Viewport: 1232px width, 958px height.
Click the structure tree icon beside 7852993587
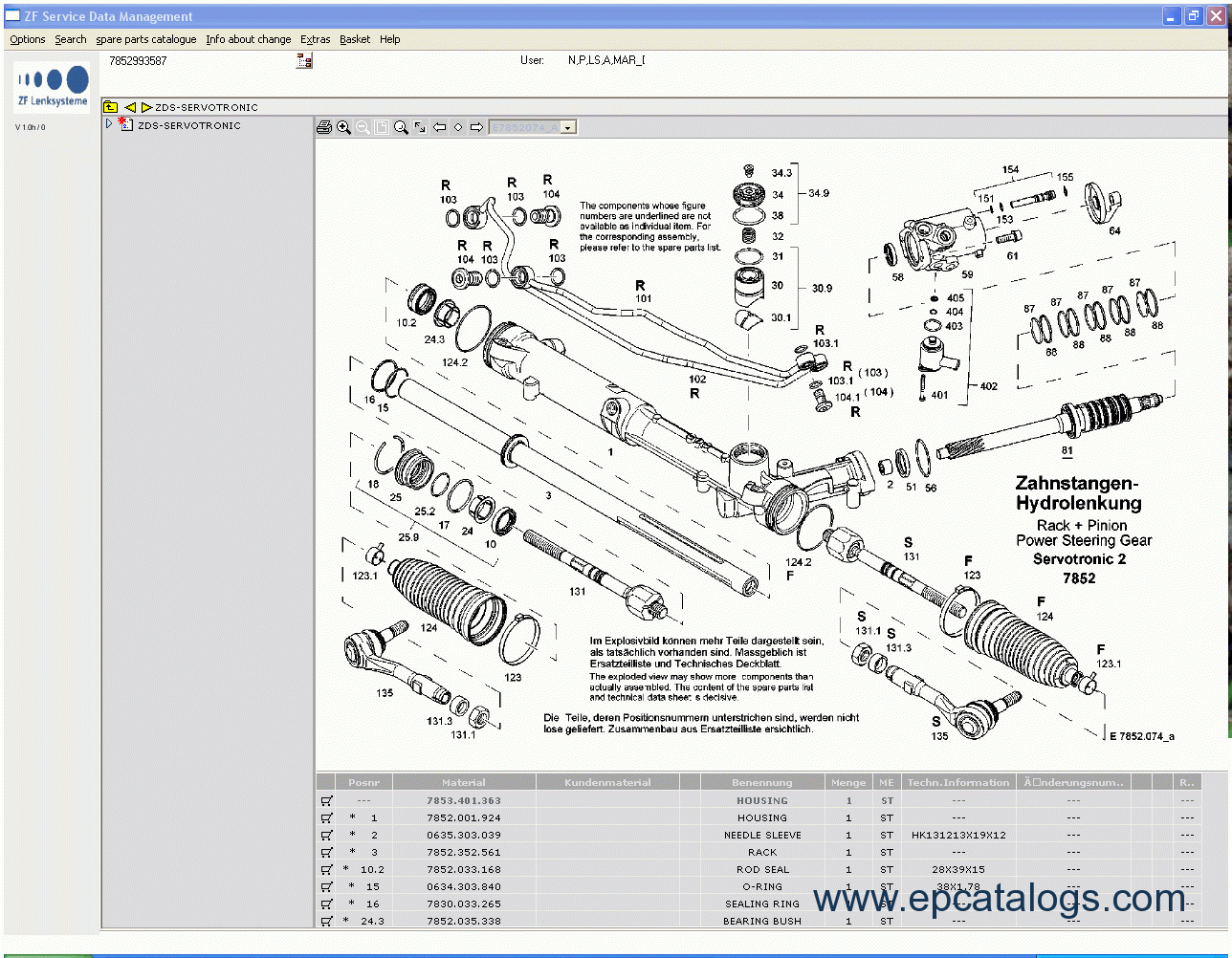pyautogui.click(x=304, y=61)
